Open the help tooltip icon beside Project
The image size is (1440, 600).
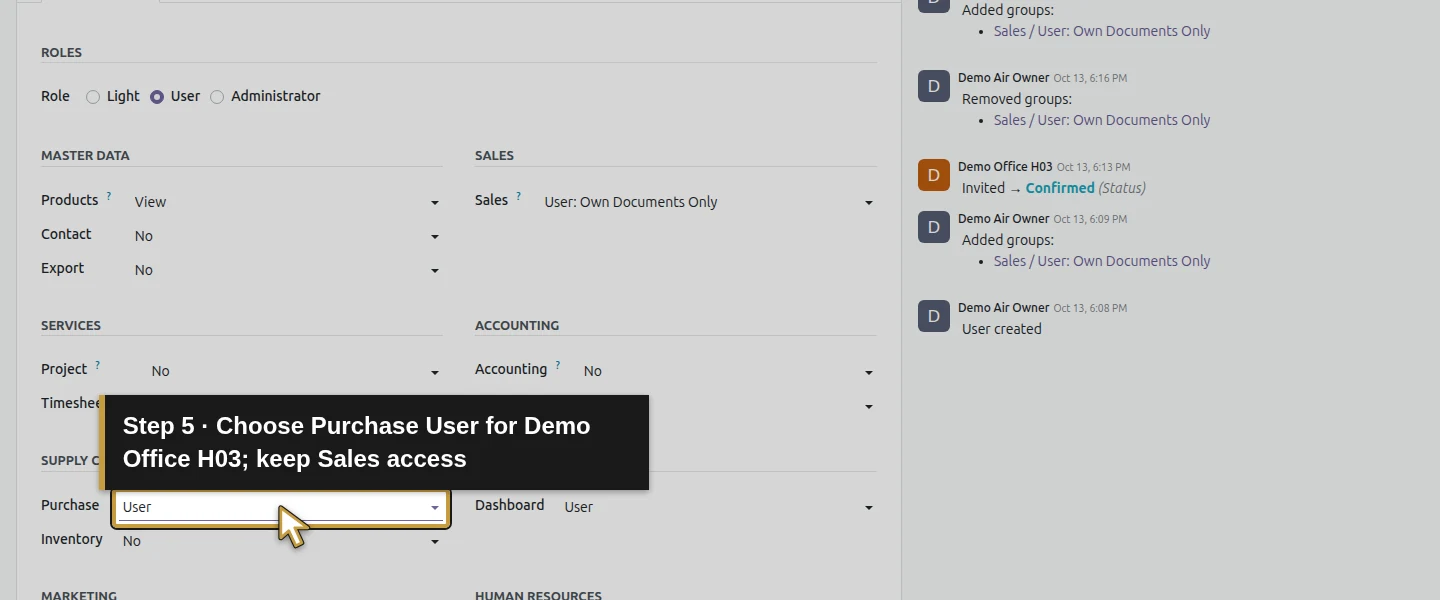[x=98, y=365]
